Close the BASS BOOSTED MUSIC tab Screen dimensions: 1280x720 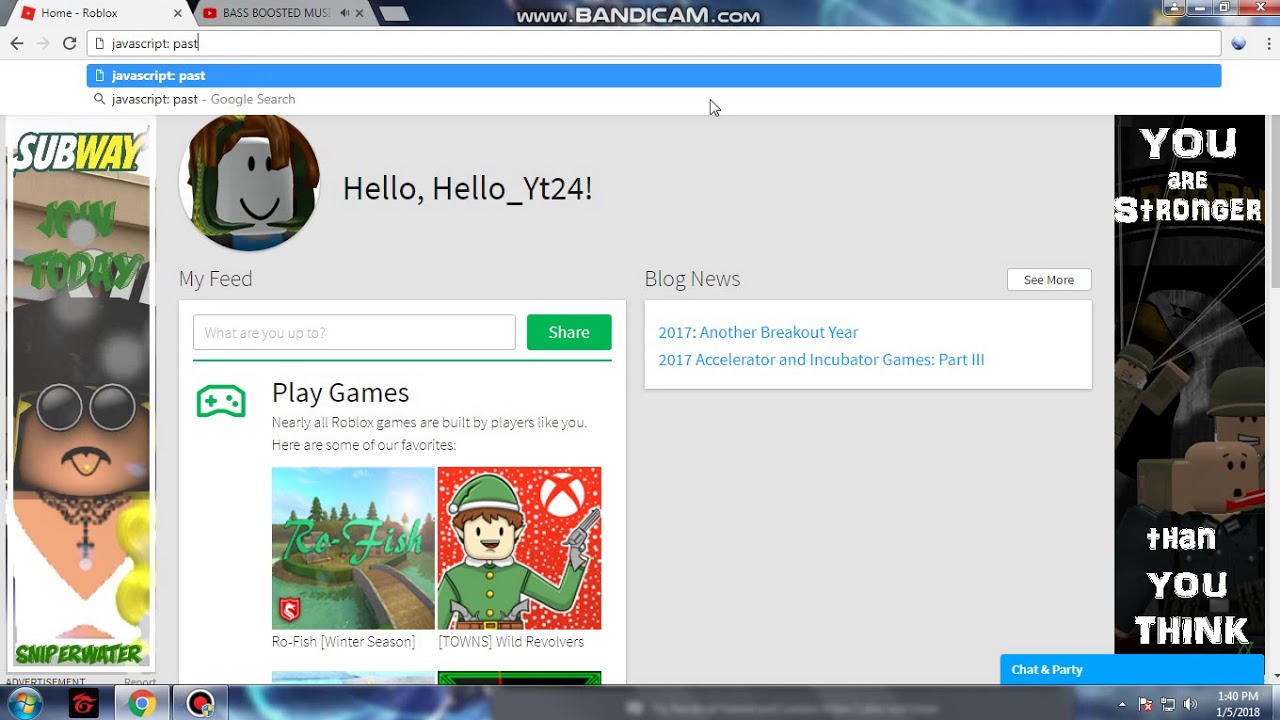pos(359,13)
